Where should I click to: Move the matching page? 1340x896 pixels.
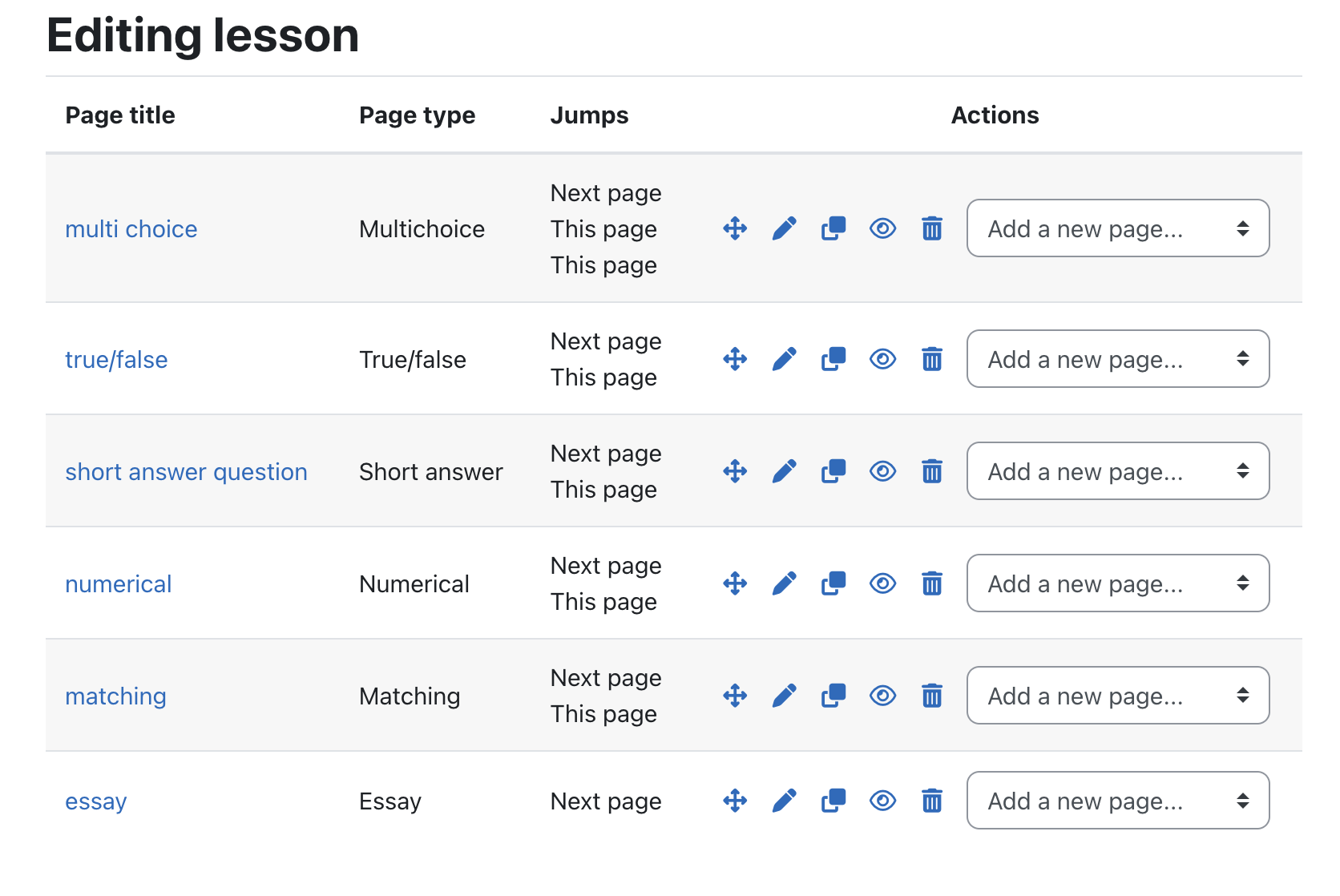point(735,696)
